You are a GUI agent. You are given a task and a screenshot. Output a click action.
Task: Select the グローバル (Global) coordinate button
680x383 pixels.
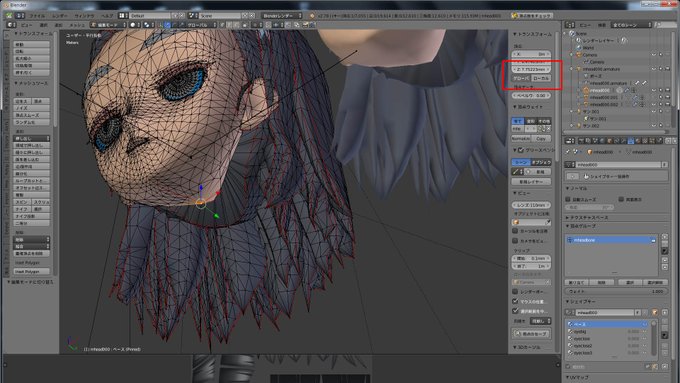[521, 79]
